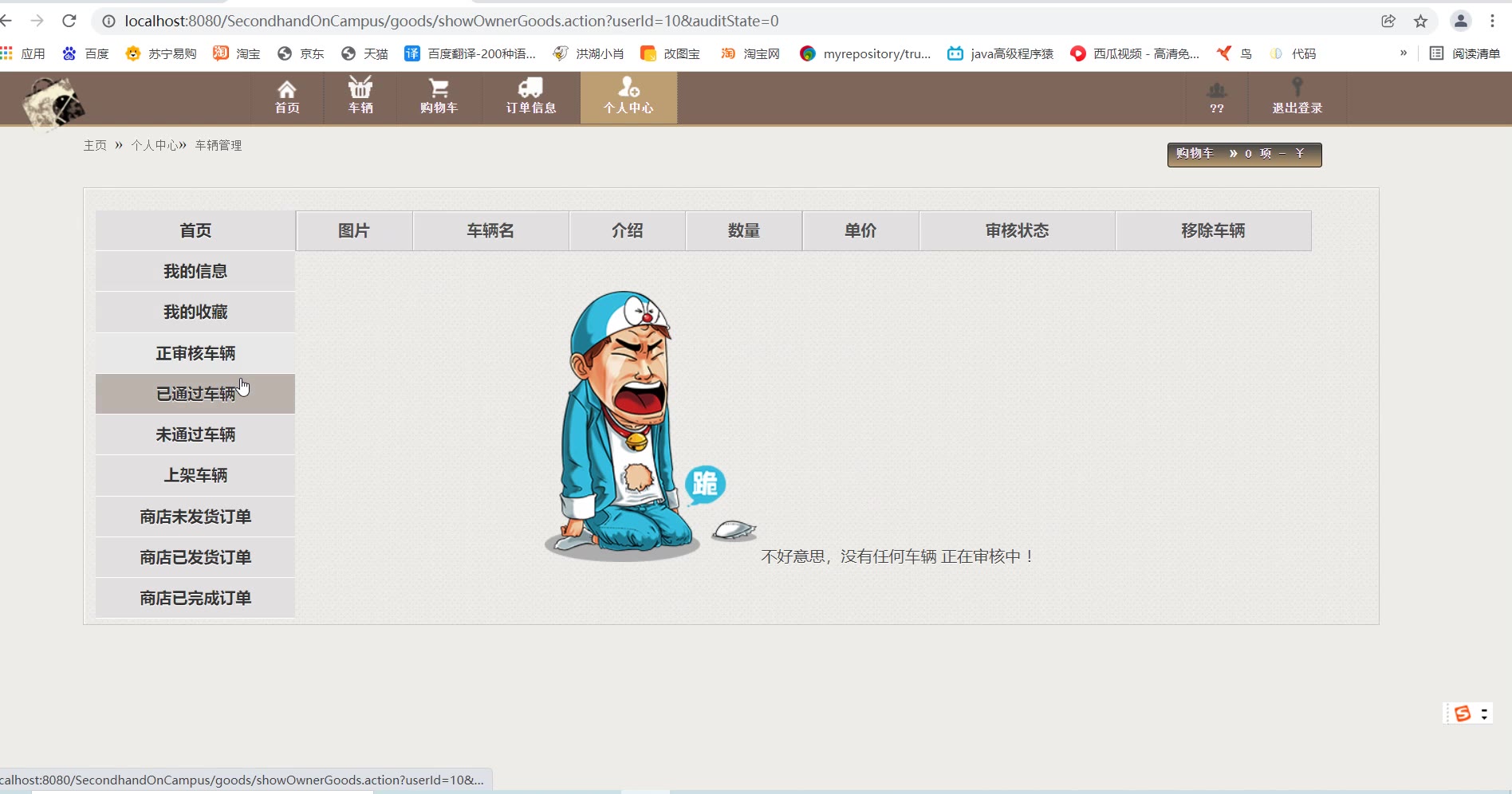Open the 京东 bookmark

point(301,53)
